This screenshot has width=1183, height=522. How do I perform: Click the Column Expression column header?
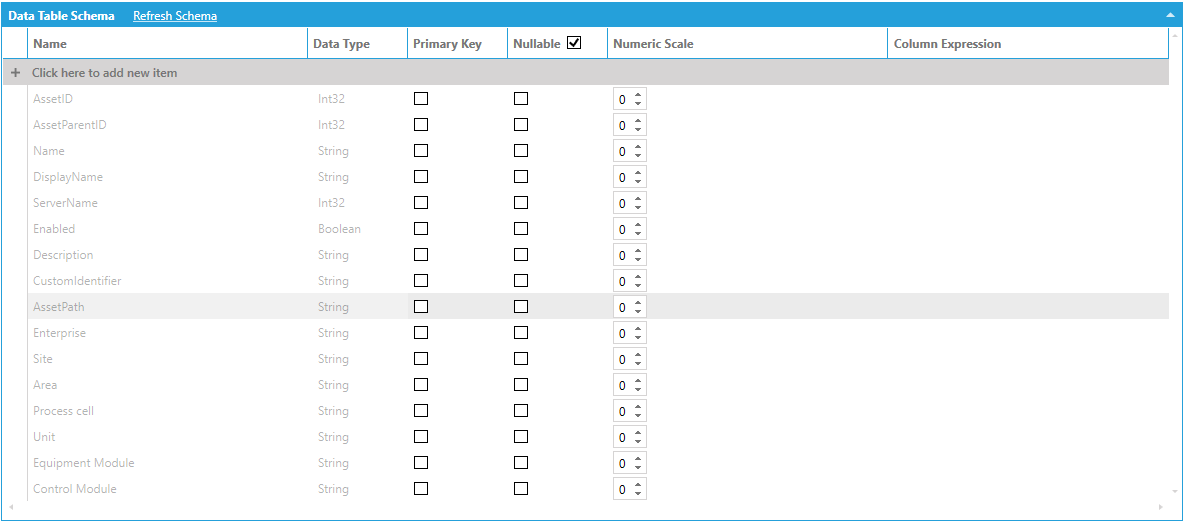pyautogui.click(x=947, y=44)
